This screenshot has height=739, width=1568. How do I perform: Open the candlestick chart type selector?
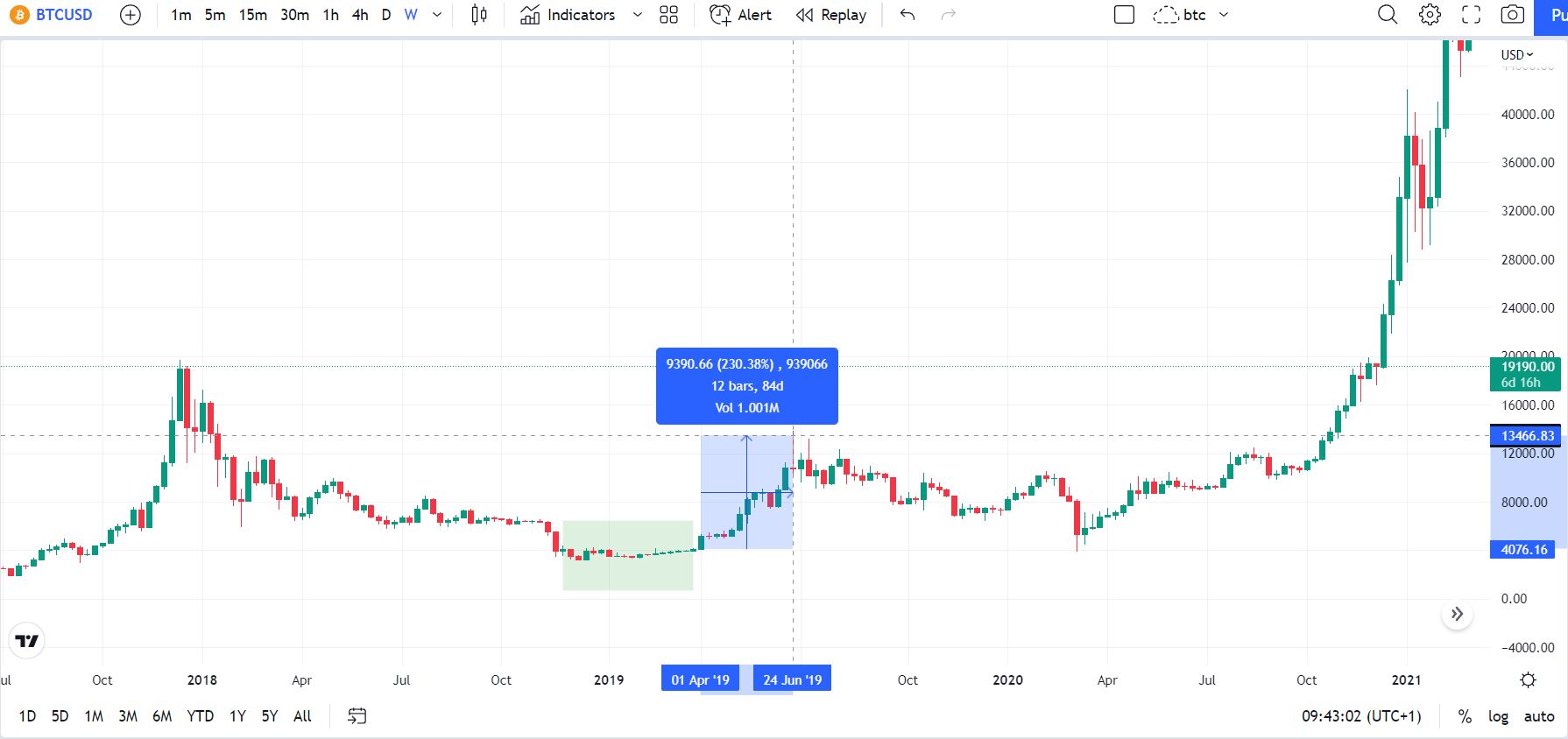point(479,15)
